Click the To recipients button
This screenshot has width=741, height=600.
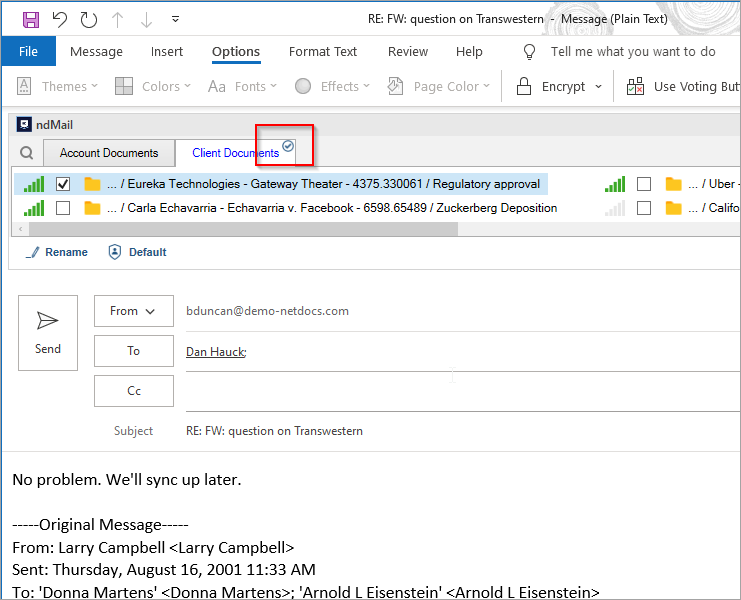coord(133,351)
